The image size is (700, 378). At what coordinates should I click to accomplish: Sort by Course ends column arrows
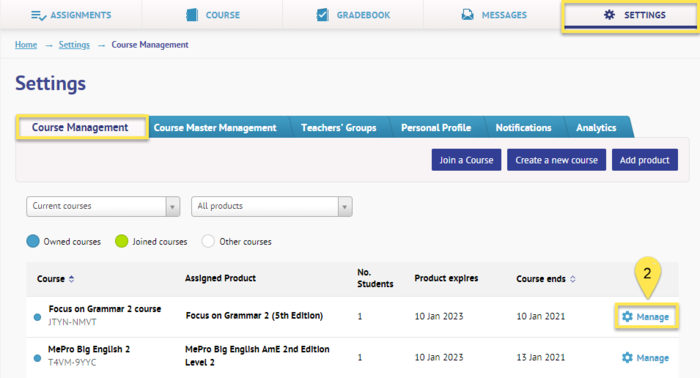[573, 279]
